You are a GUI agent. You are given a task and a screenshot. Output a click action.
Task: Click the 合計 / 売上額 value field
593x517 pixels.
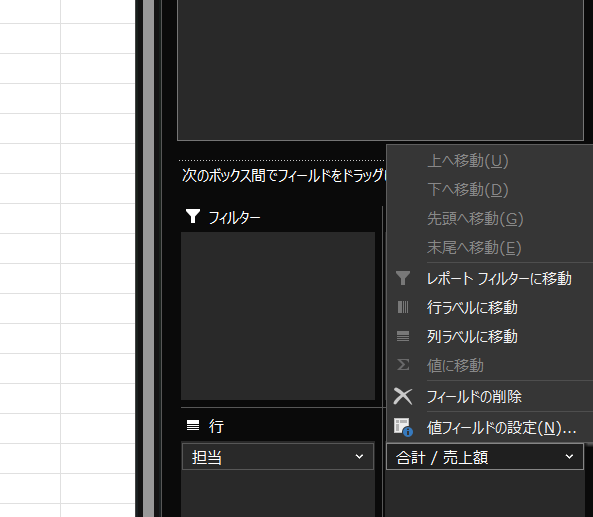(x=485, y=456)
